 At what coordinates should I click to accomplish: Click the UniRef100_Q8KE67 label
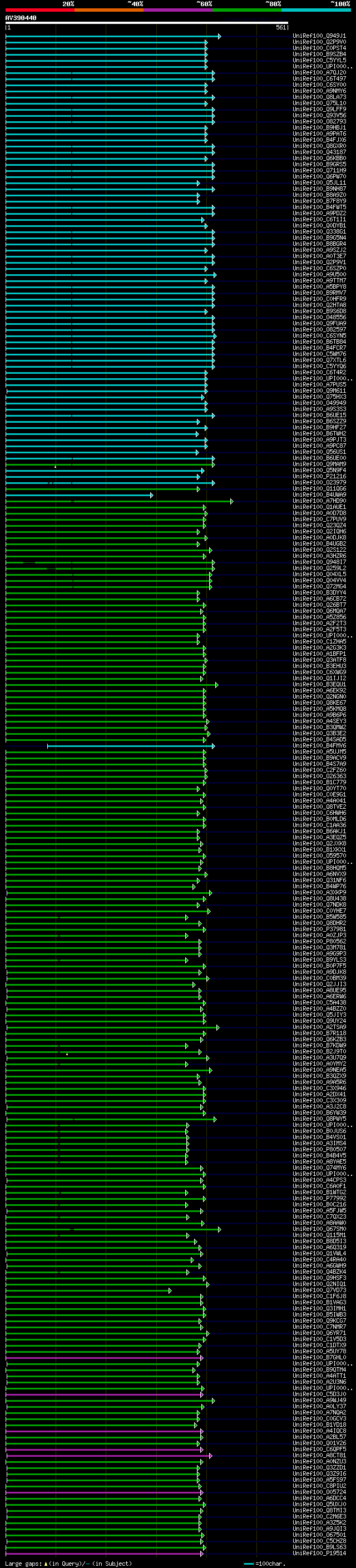319,703
